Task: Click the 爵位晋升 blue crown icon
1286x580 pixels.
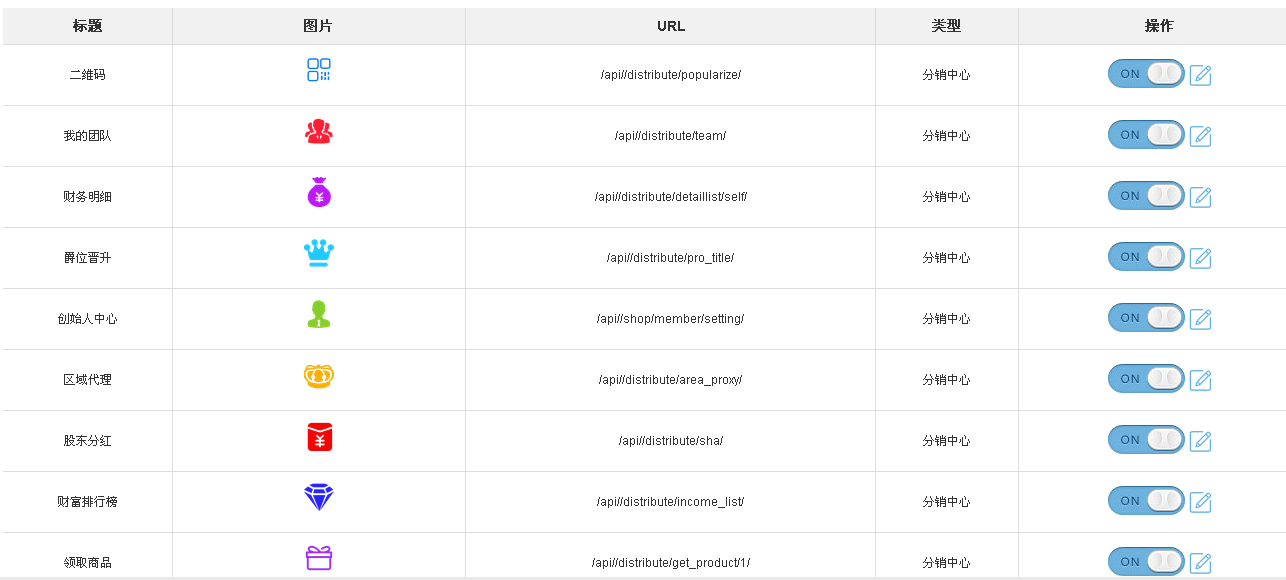Action: [319, 253]
